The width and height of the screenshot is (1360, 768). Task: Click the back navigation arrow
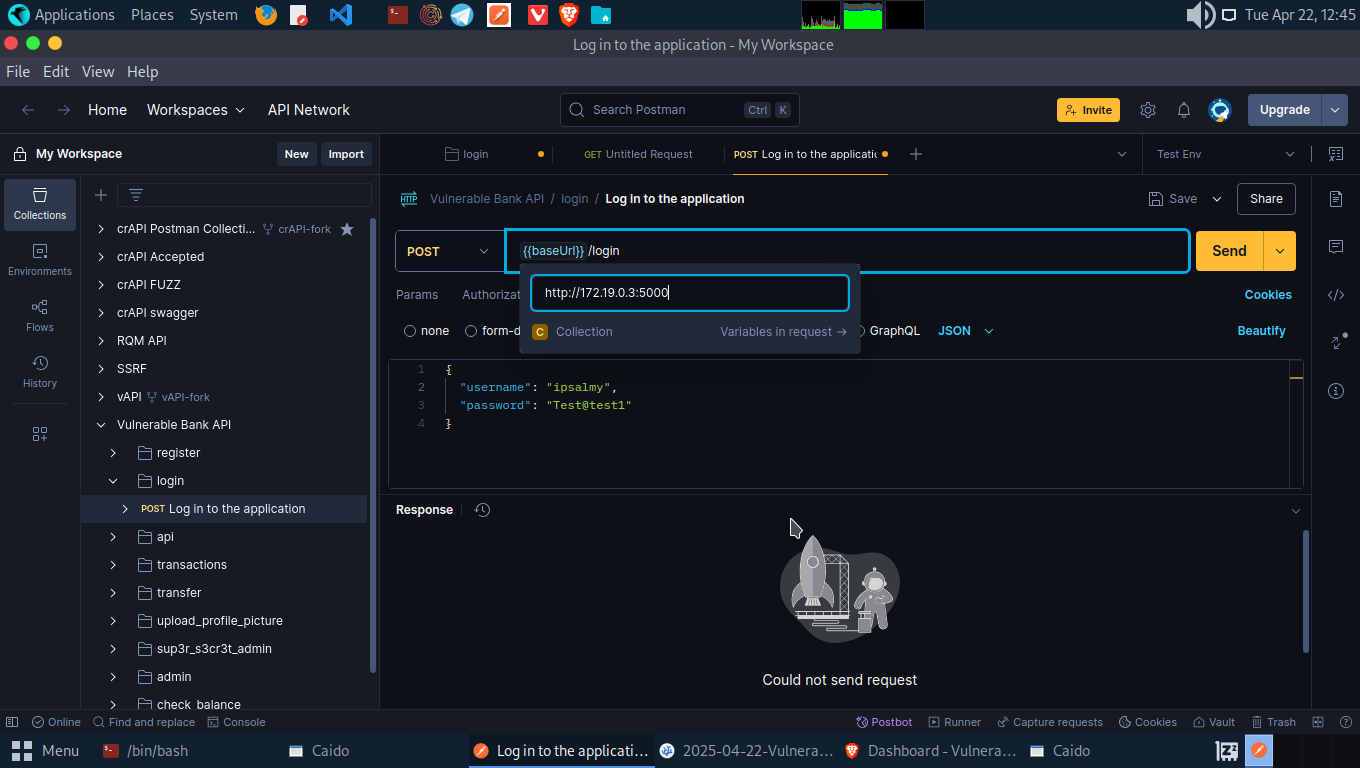(28, 110)
